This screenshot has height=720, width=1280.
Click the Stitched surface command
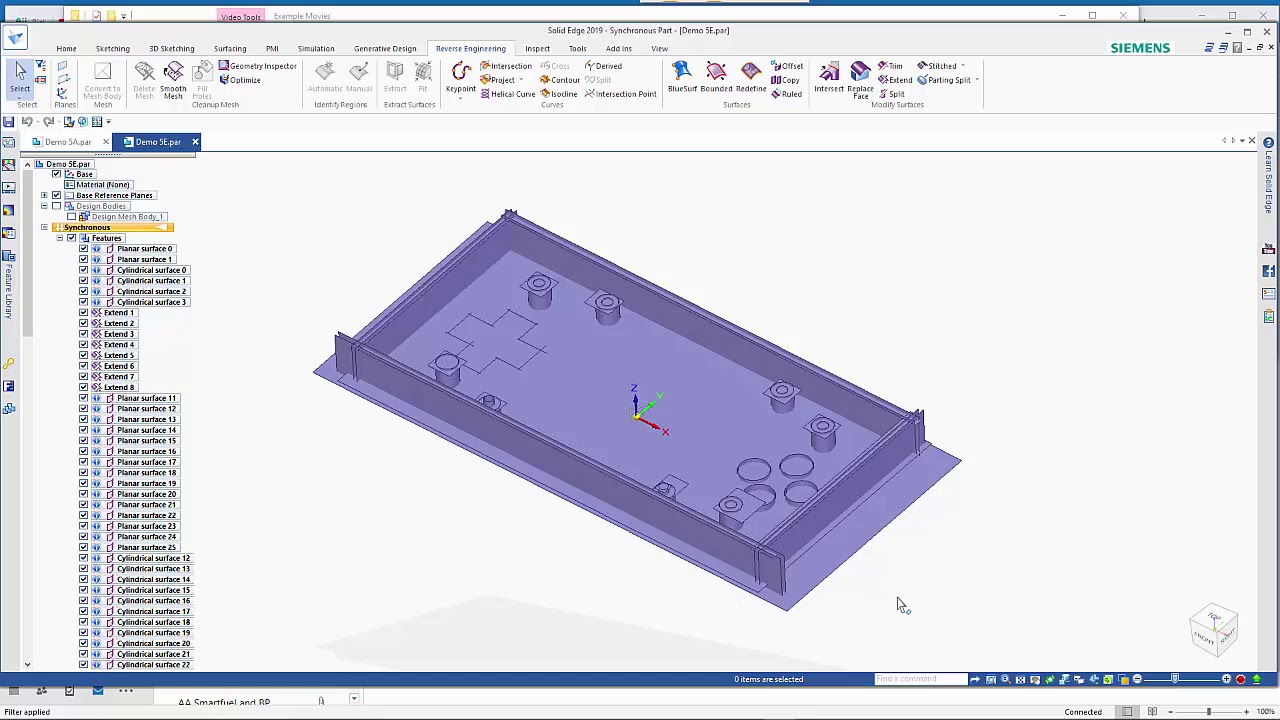[937, 66]
